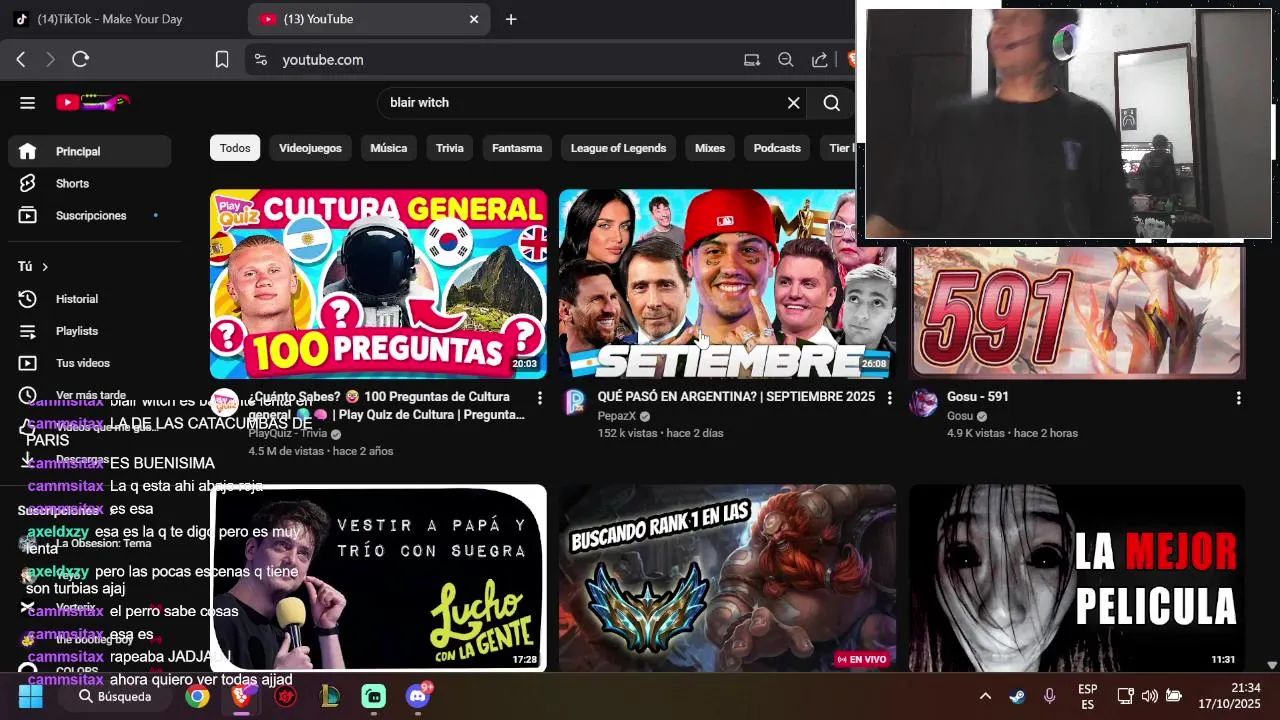The image size is (1280, 720).
Task: Open Gosu channel avatar
Action: (923, 403)
